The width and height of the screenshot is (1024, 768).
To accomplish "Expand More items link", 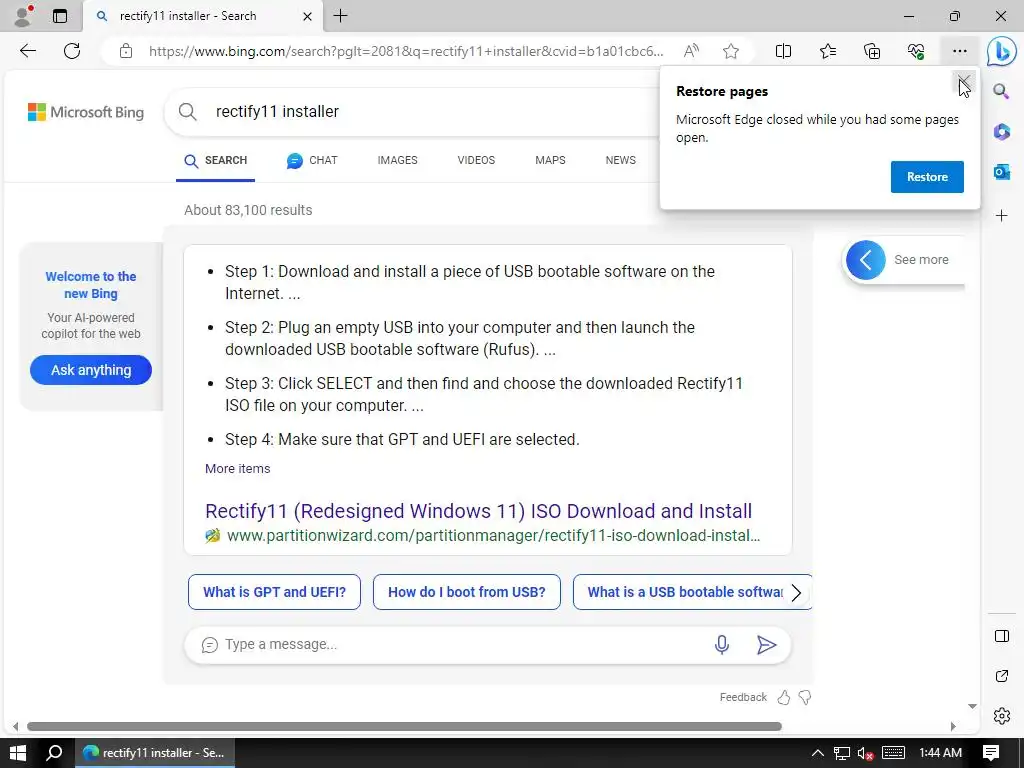I will (237, 469).
